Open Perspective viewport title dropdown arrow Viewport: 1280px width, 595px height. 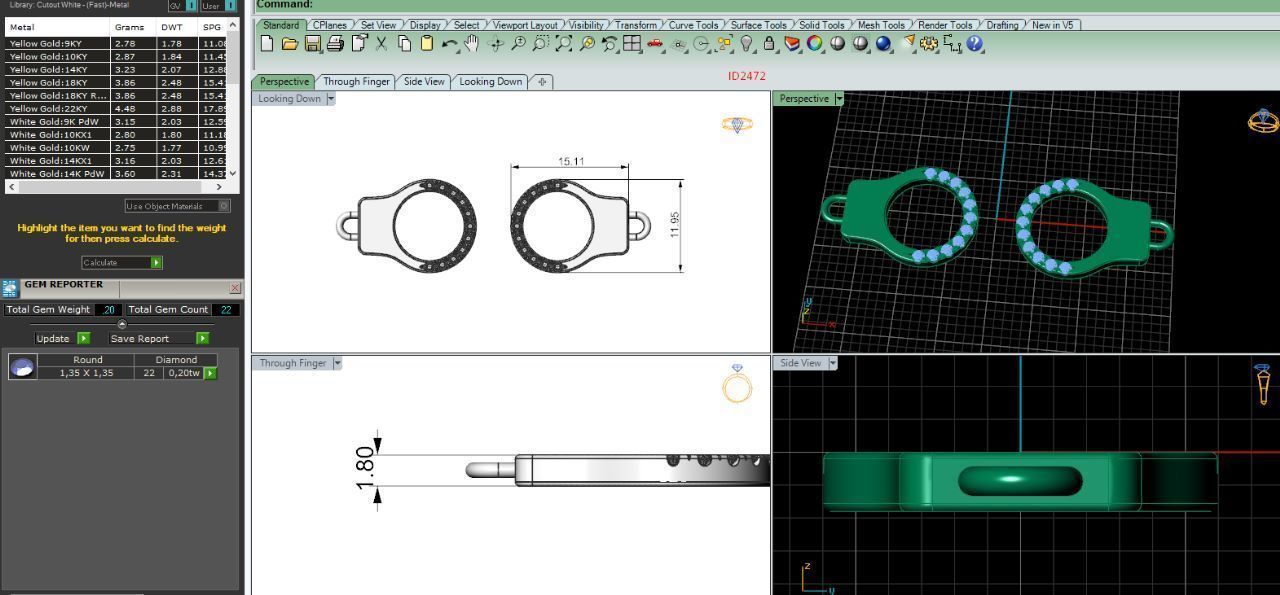coord(839,99)
